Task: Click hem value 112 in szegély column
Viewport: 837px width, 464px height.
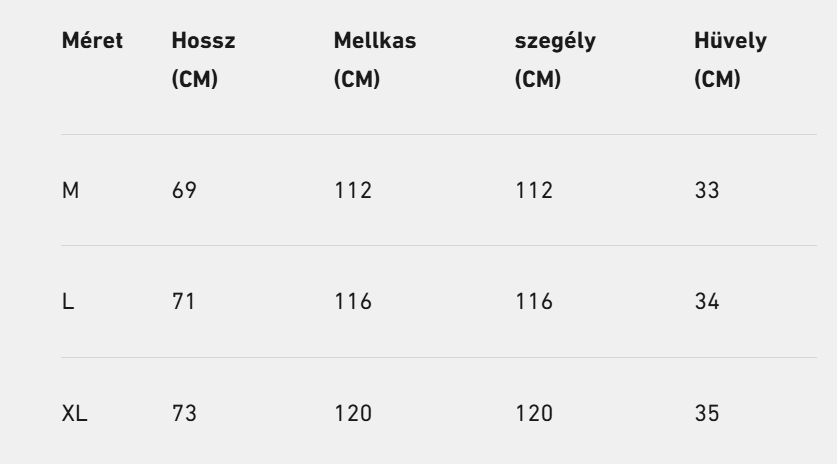Action: (534, 191)
